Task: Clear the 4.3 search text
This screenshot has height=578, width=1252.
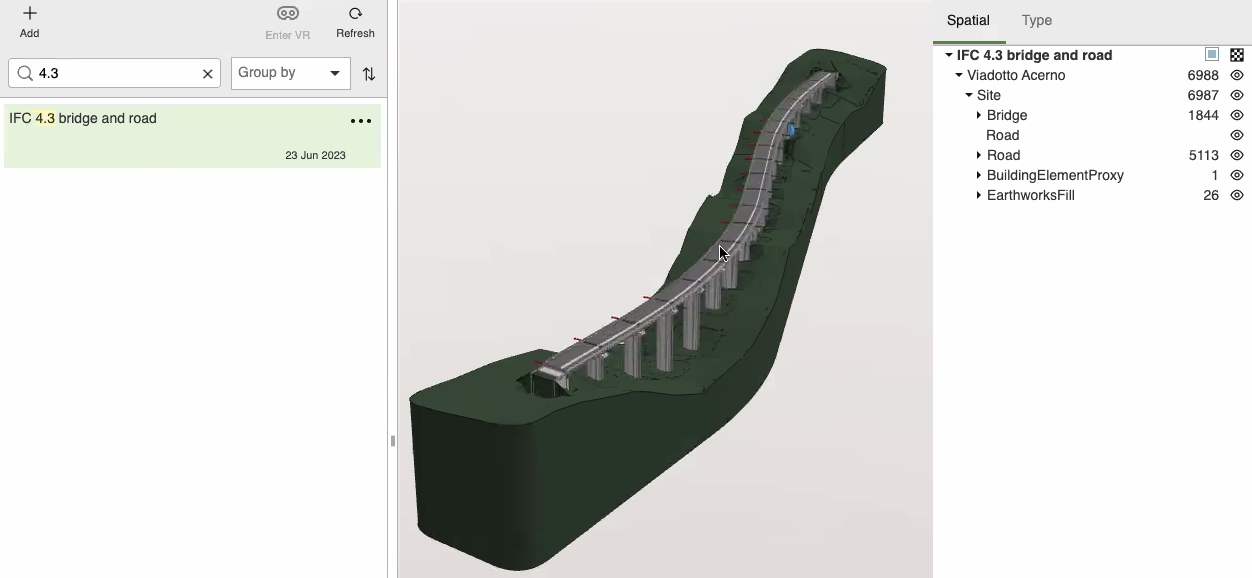Action: click(208, 73)
